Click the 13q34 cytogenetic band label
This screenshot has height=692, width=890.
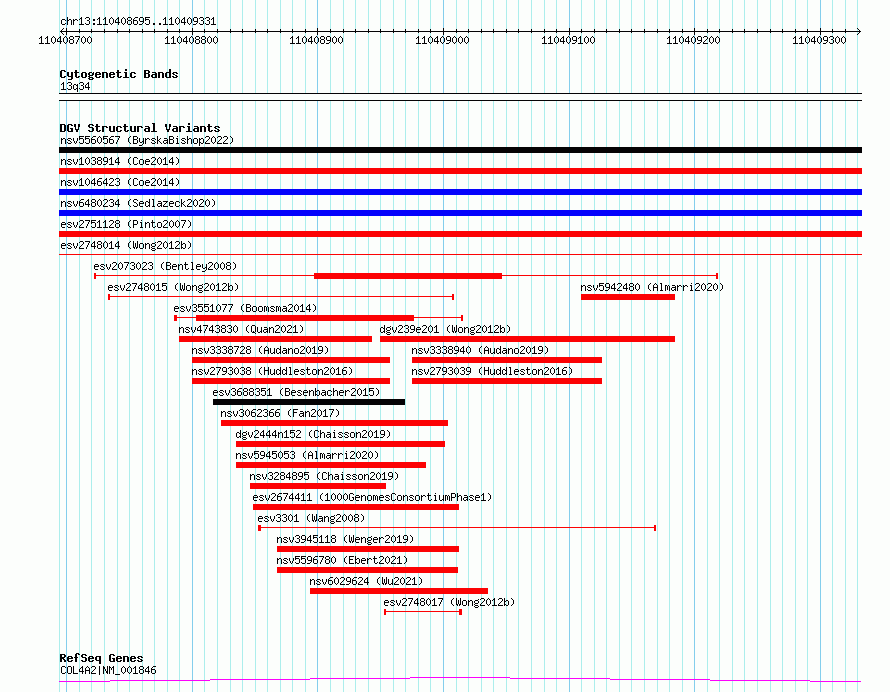(75, 87)
